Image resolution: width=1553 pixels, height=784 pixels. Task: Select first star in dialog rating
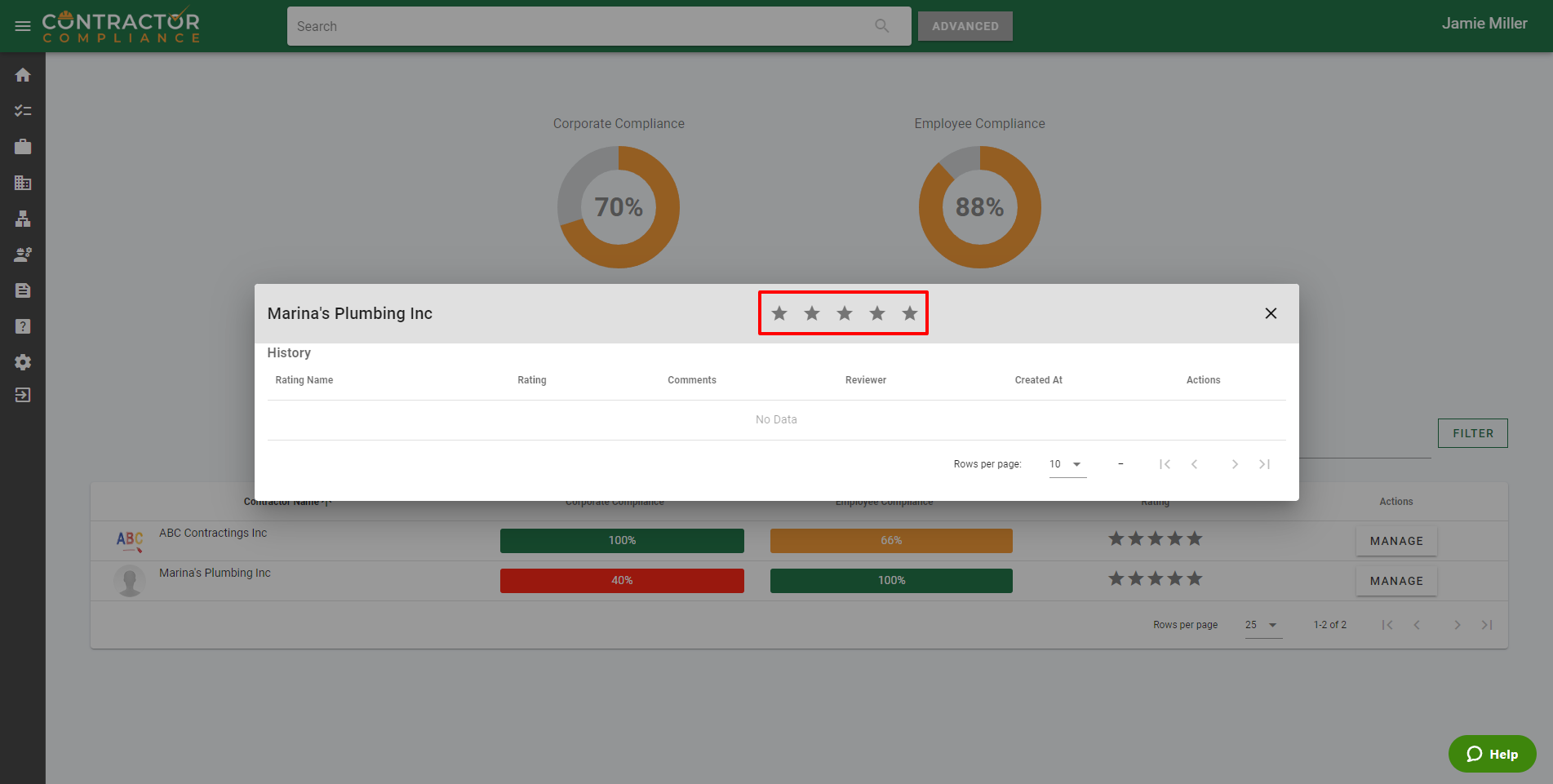coord(779,313)
